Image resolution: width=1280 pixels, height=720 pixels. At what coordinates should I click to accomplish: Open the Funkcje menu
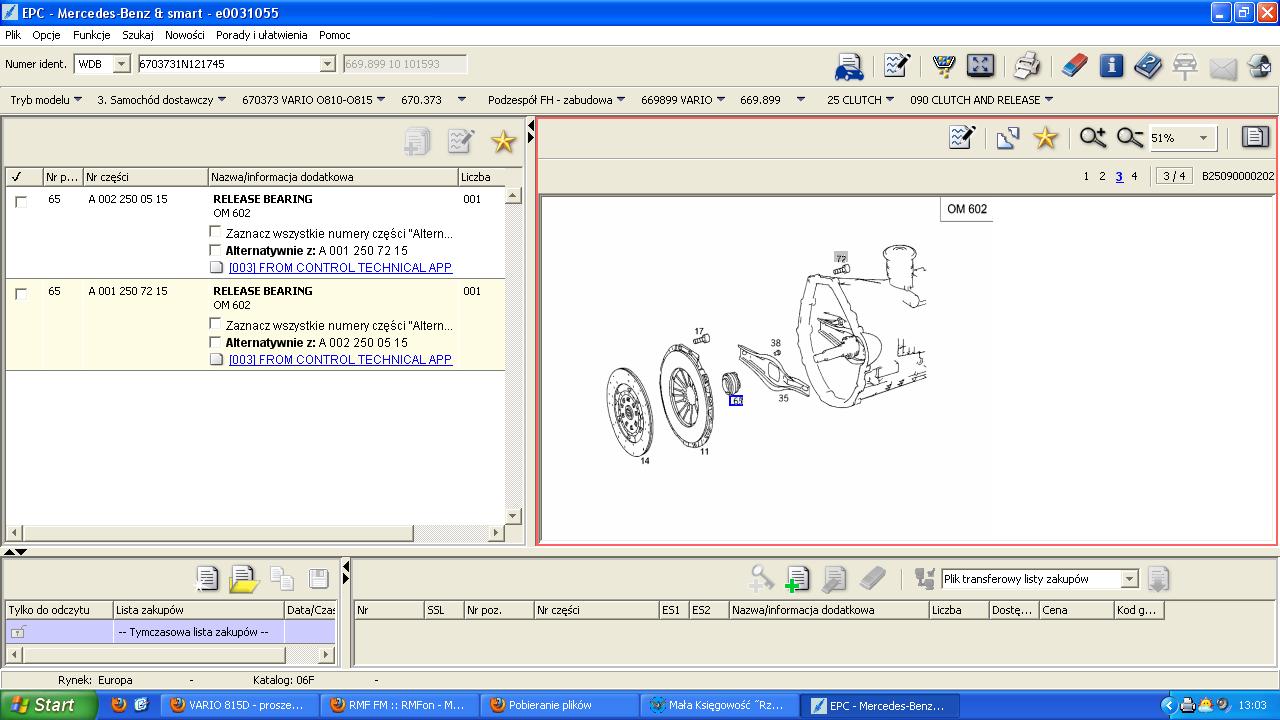pos(92,35)
